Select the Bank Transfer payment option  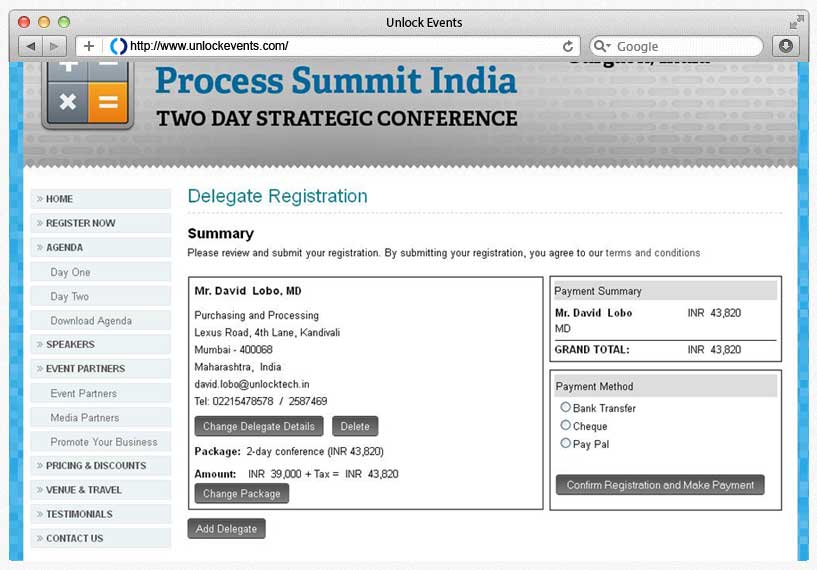(x=565, y=407)
